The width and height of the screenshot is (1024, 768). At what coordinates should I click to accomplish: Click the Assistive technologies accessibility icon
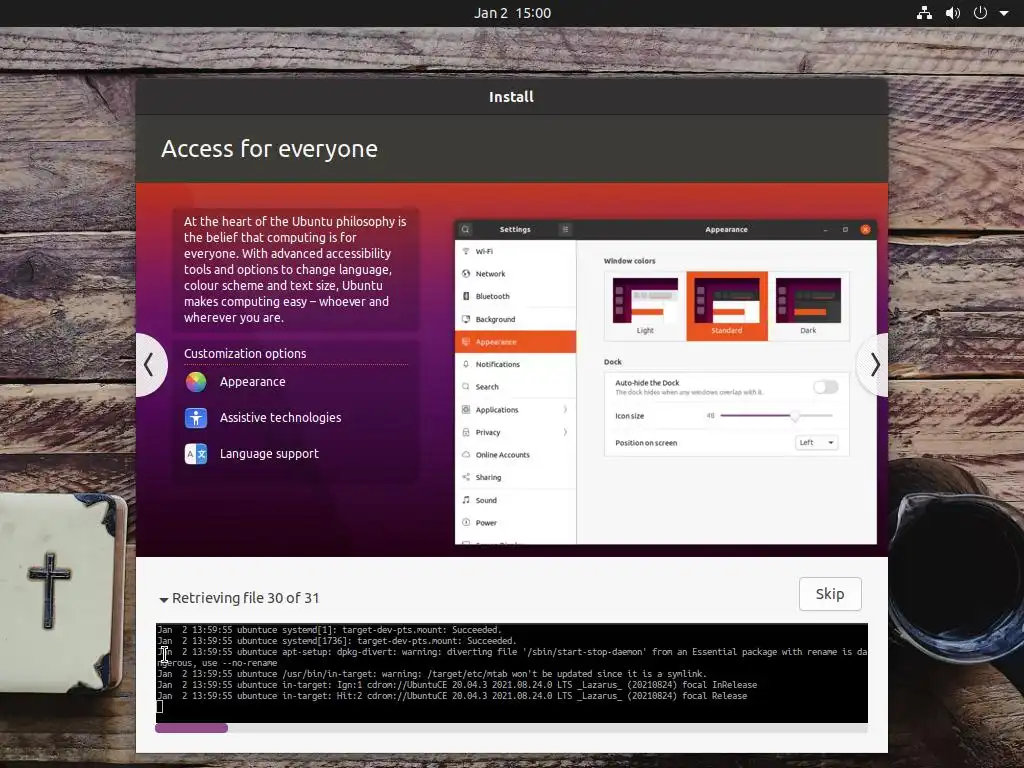(x=196, y=417)
